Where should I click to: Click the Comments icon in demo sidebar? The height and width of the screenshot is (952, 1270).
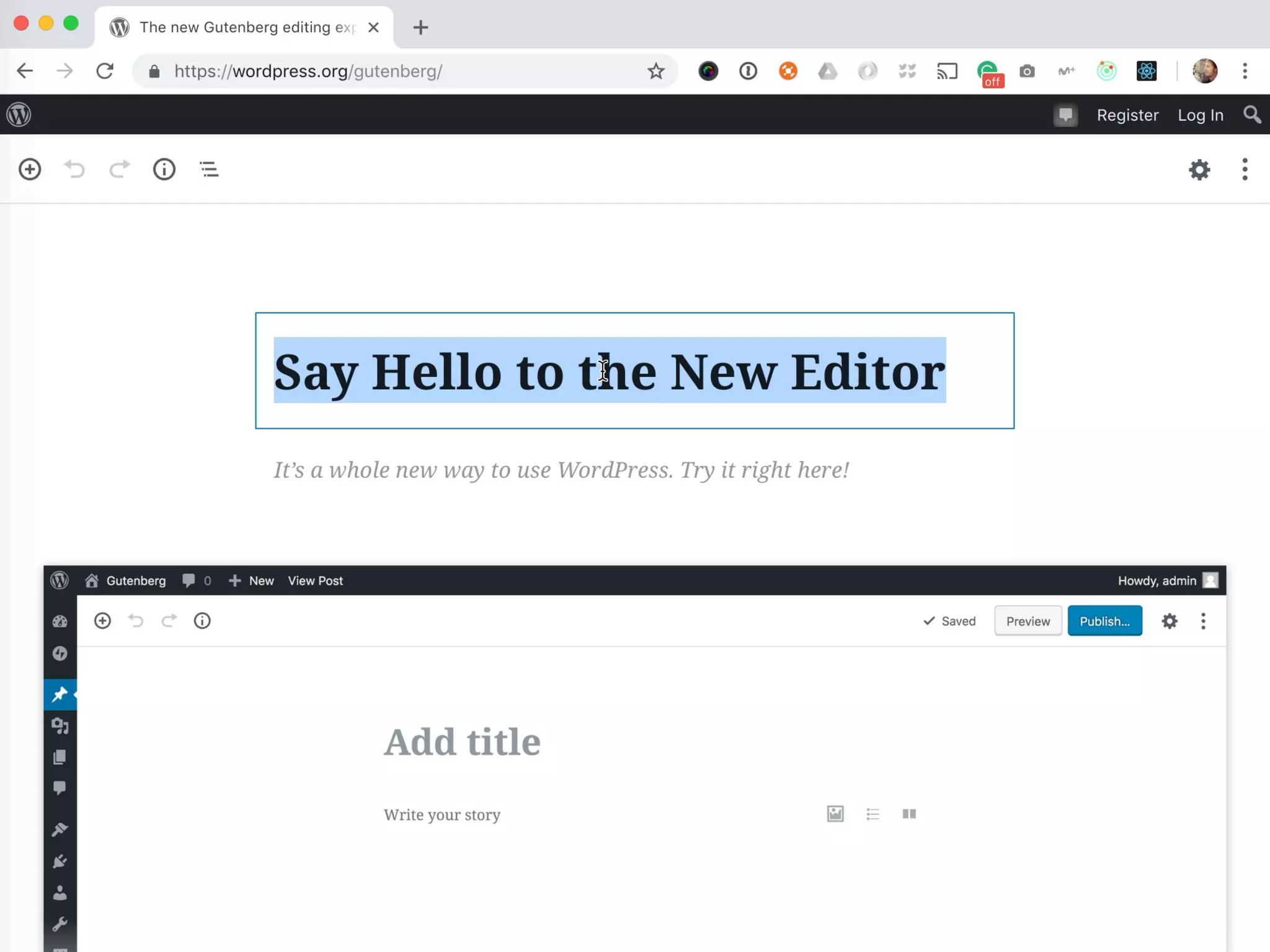pyautogui.click(x=60, y=788)
